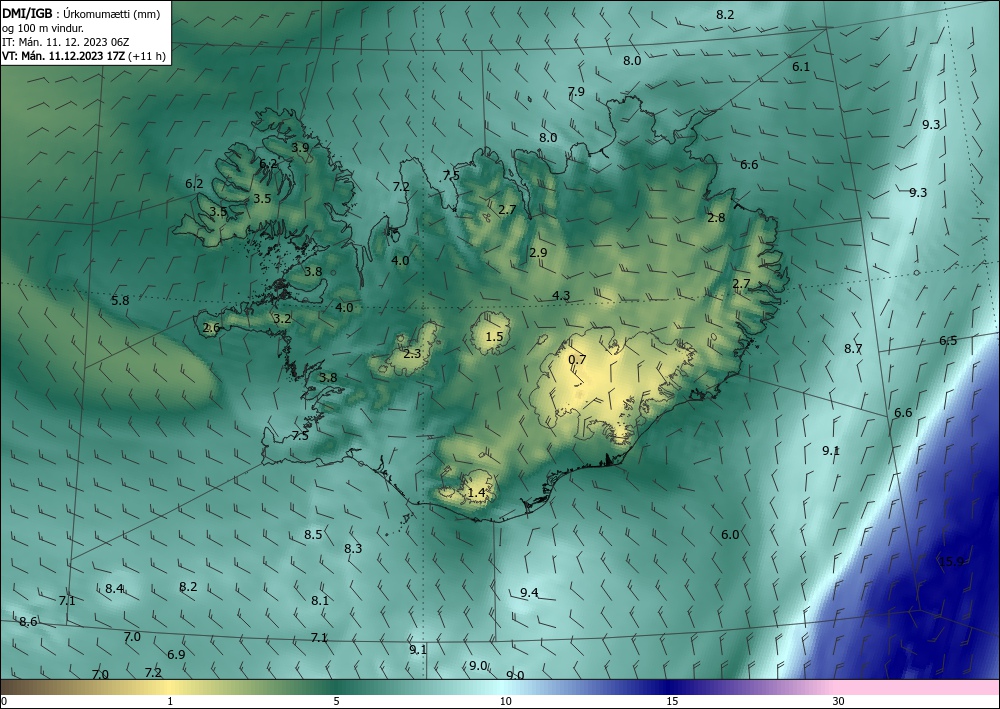The width and height of the screenshot is (1000, 709).
Task: Click the color scale label '30'
Action: tap(838, 701)
